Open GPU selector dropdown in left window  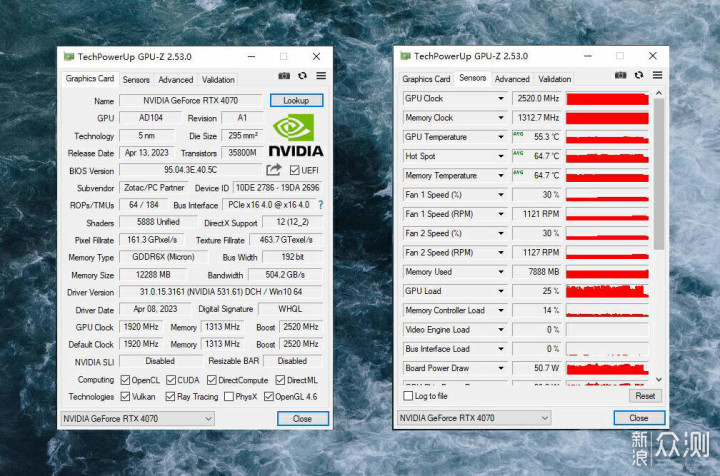click(137, 419)
